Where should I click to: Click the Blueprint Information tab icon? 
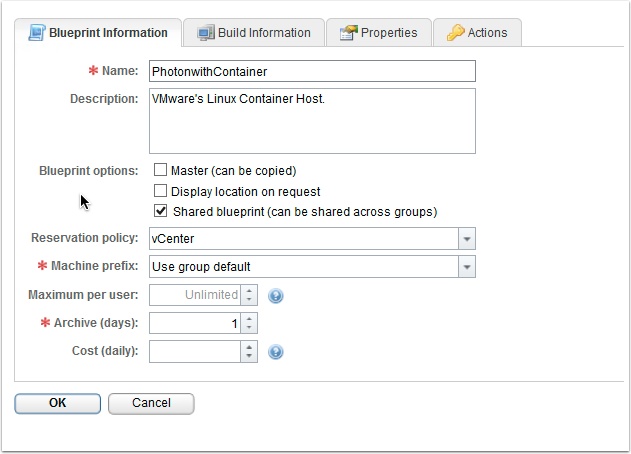pos(34,33)
